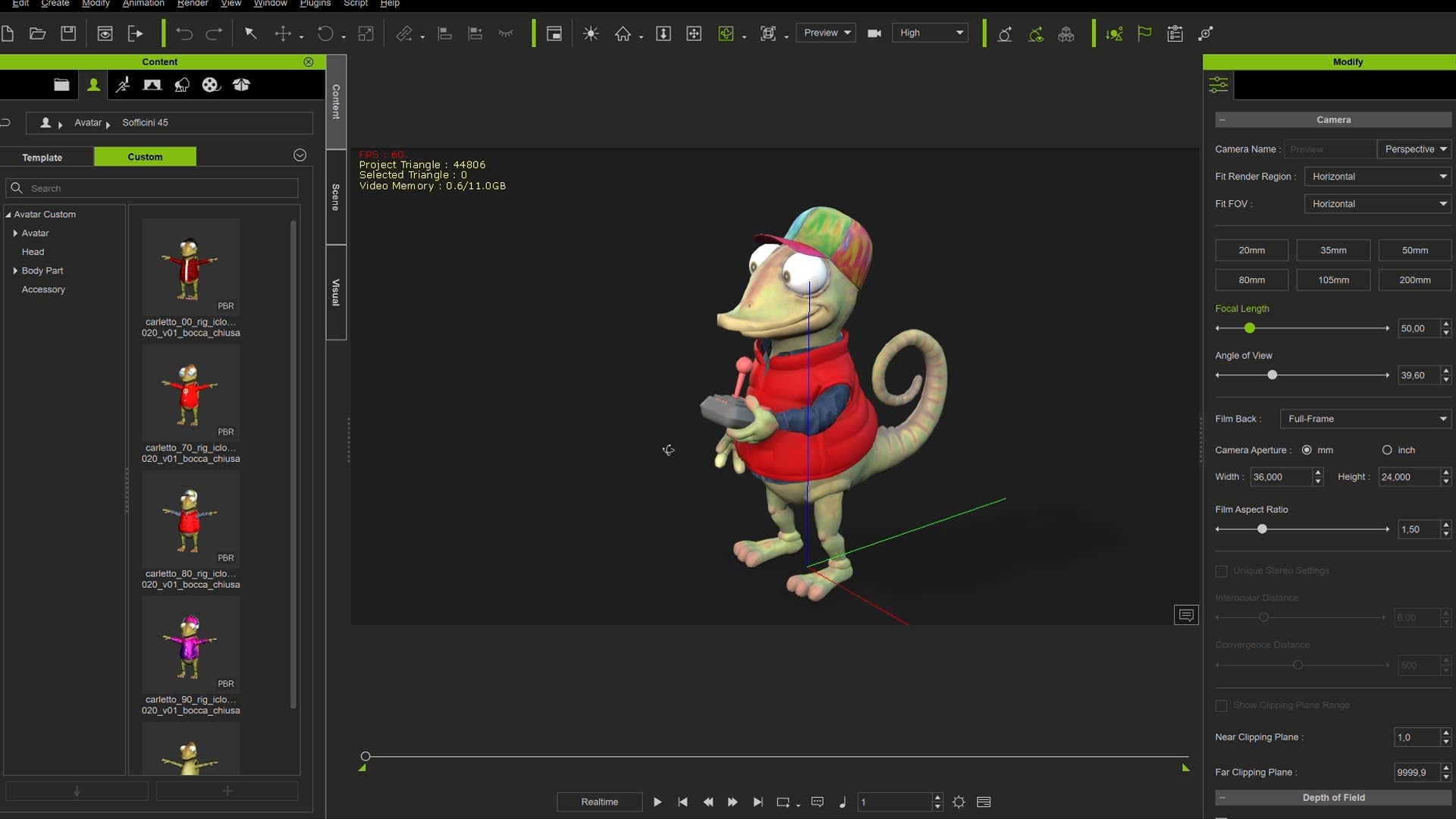Open playback settings gear icon
Image resolution: width=1456 pixels, height=819 pixels.
tap(959, 802)
